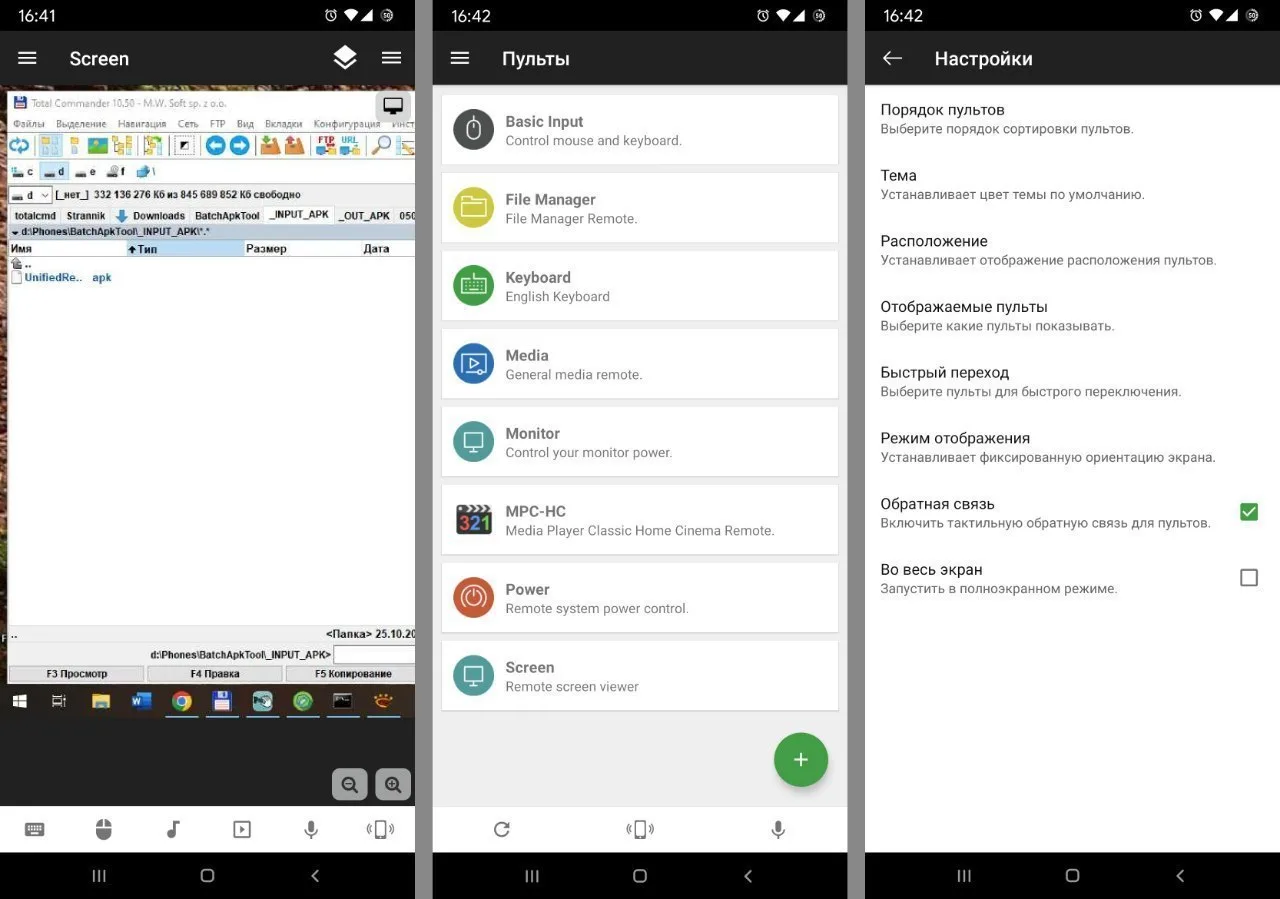1280x899 pixels.
Task: Click the F5 Копирование button
Action: (350, 674)
